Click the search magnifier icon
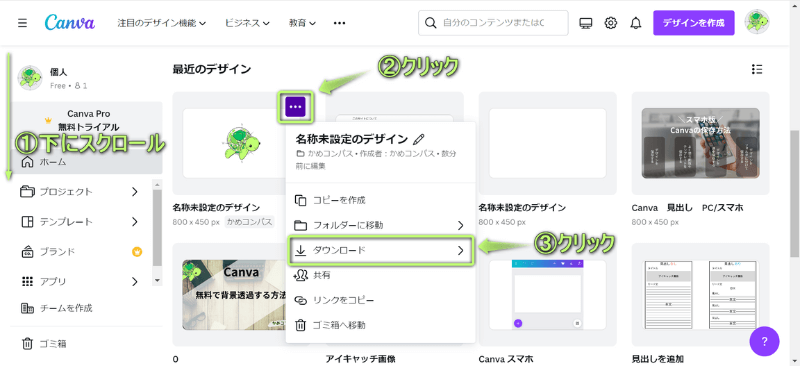 [x=431, y=23]
